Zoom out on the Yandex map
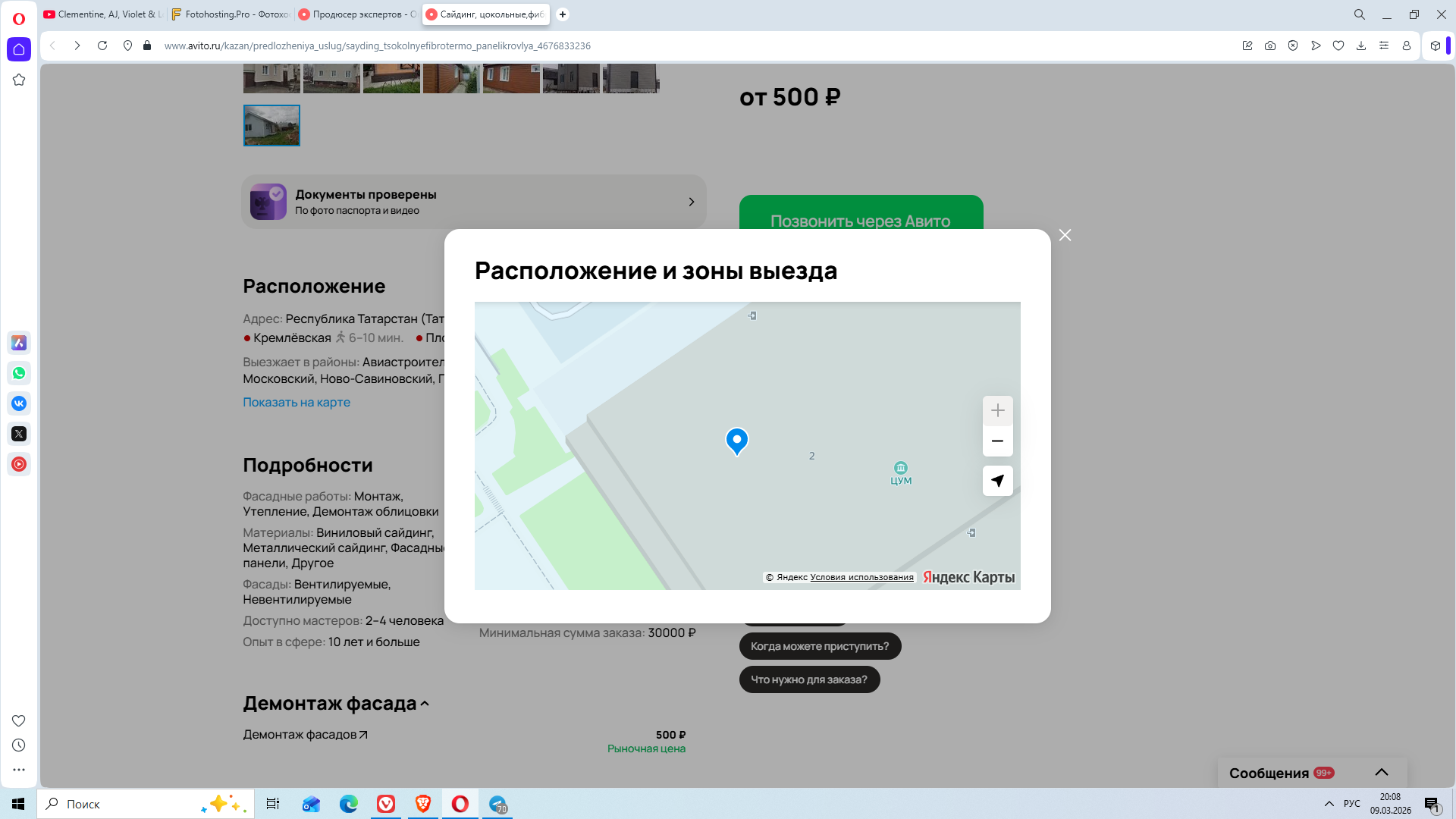This screenshot has width=1456, height=819. (x=997, y=441)
